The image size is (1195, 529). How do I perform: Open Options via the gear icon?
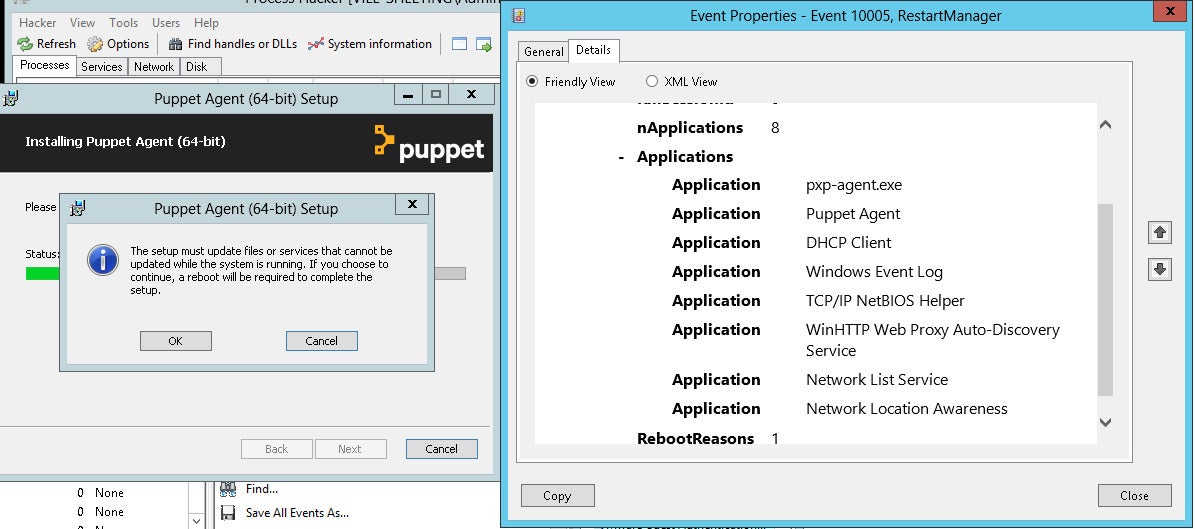pos(95,44)
